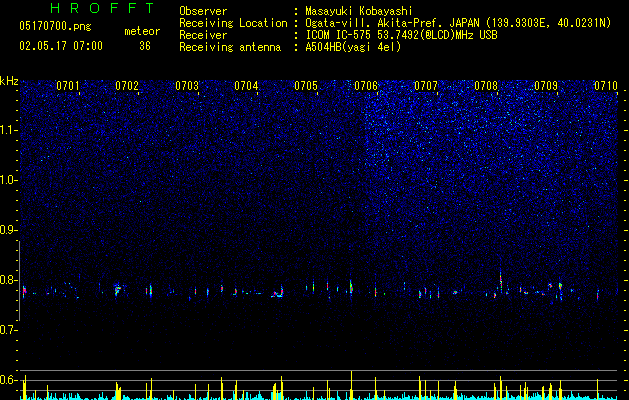
Task: Click the Receiving Location label
Action: (x=233, y=23)
